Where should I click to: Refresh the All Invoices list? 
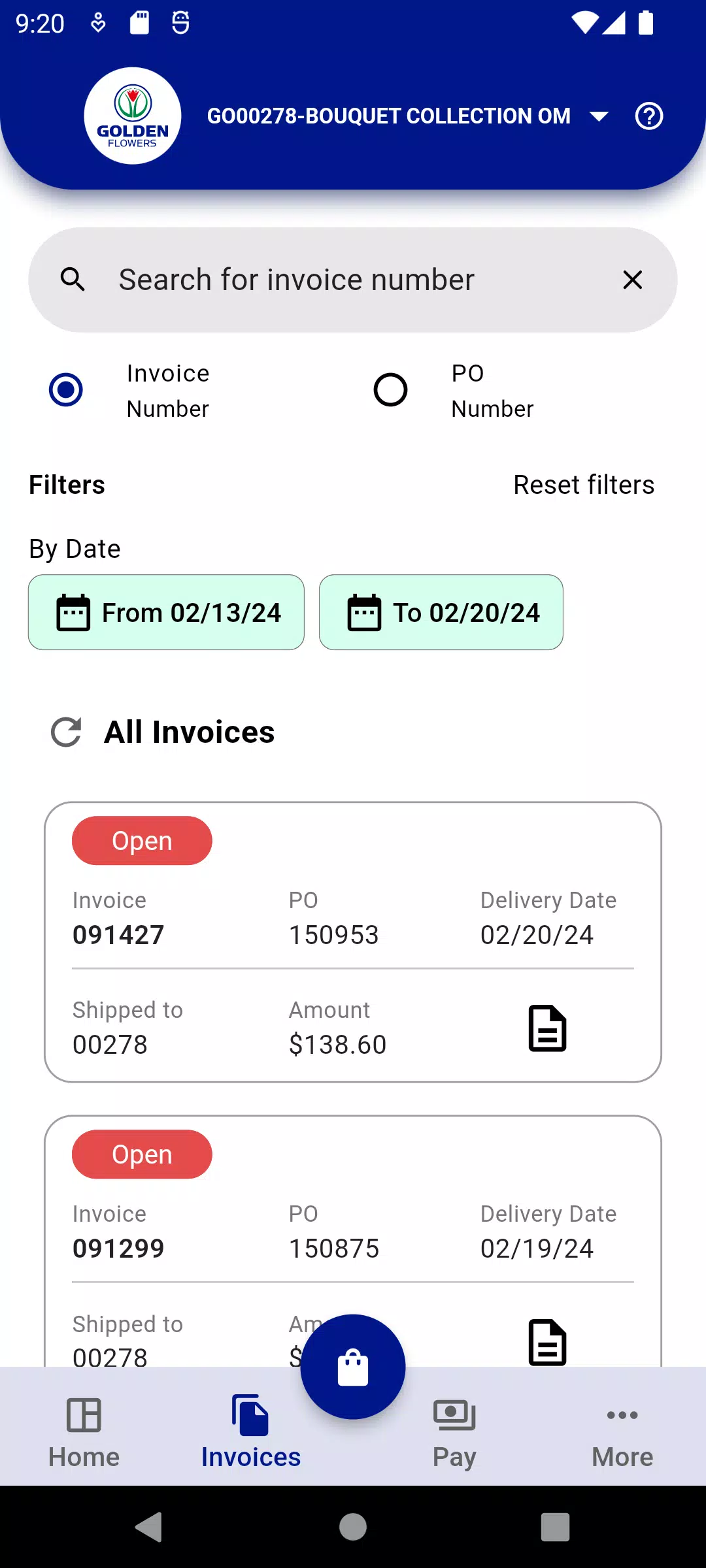point(66,732)
